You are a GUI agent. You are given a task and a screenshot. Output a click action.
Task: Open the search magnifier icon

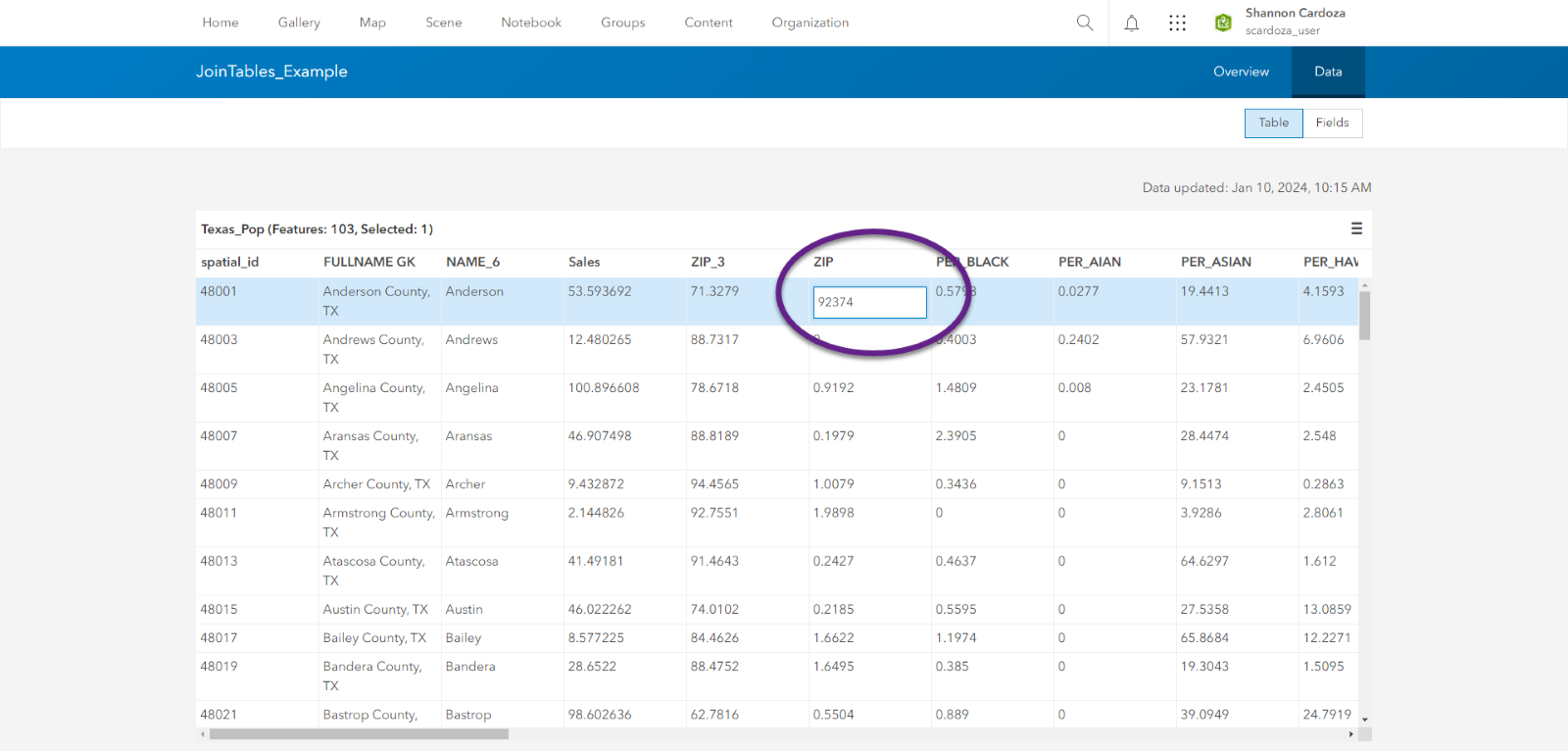click(1084, 23)
